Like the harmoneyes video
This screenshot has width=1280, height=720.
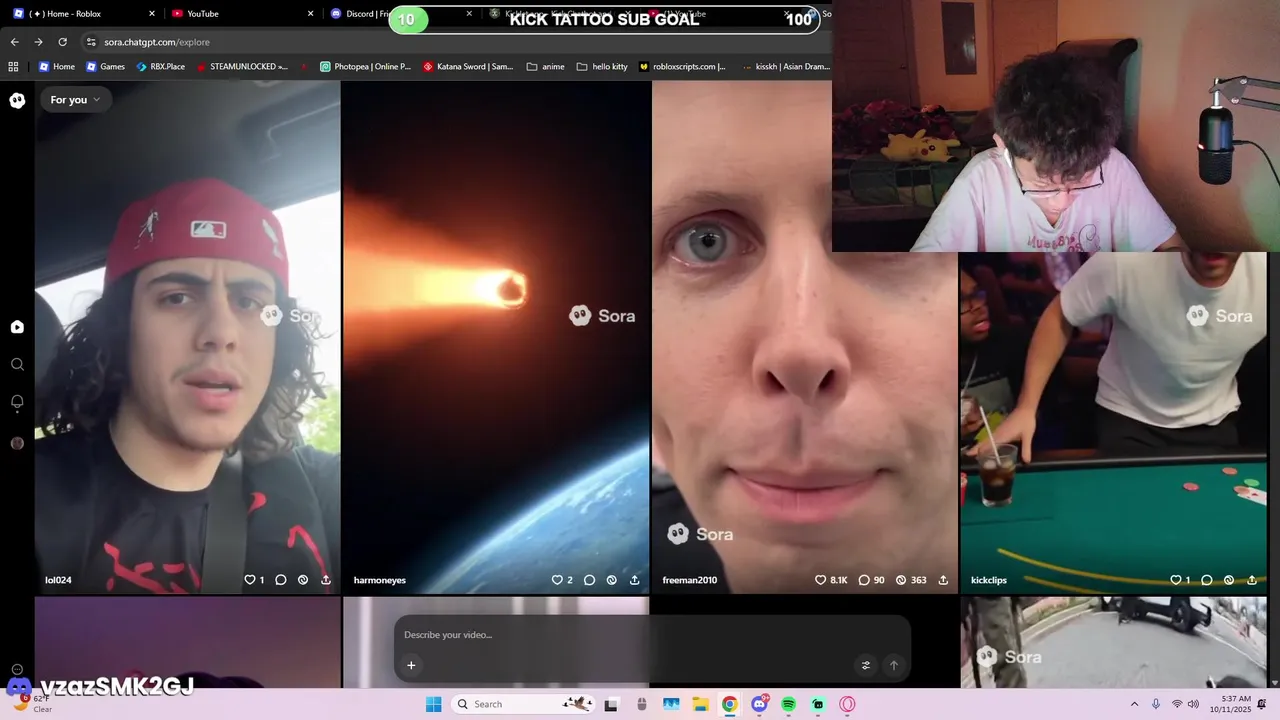(558, 580)
